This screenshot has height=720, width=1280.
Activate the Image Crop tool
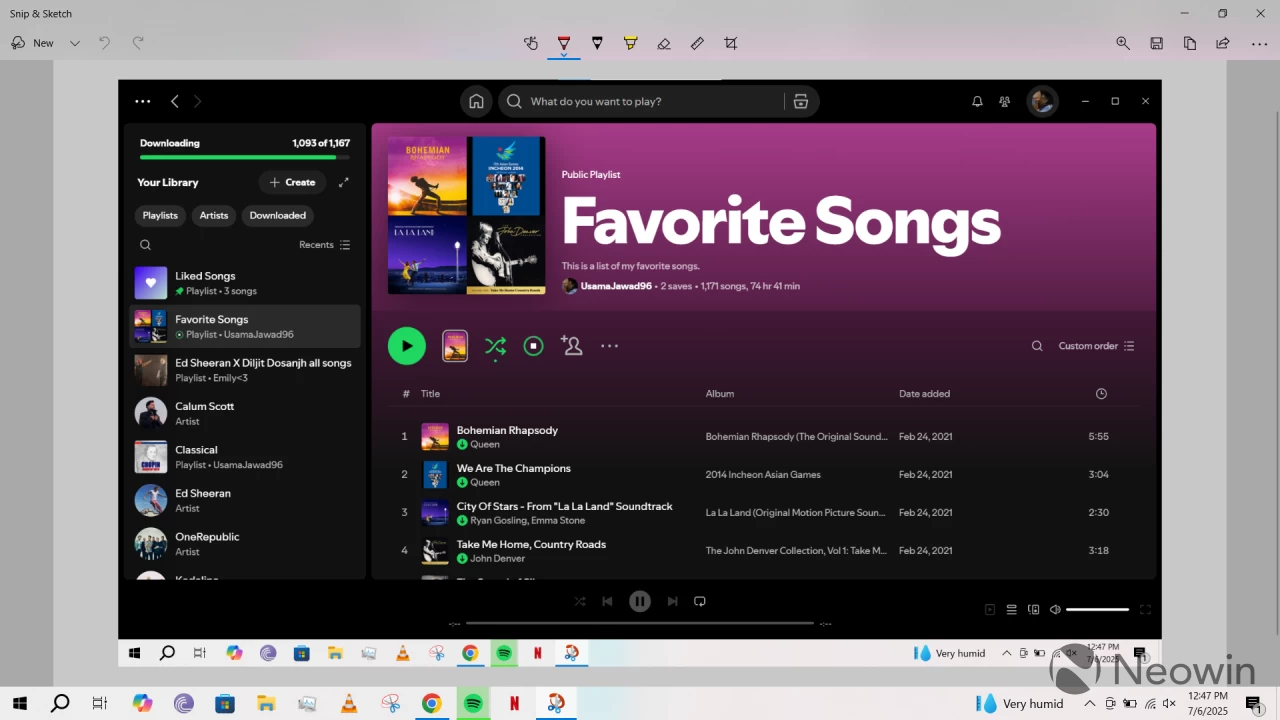[x=731, y=43]
